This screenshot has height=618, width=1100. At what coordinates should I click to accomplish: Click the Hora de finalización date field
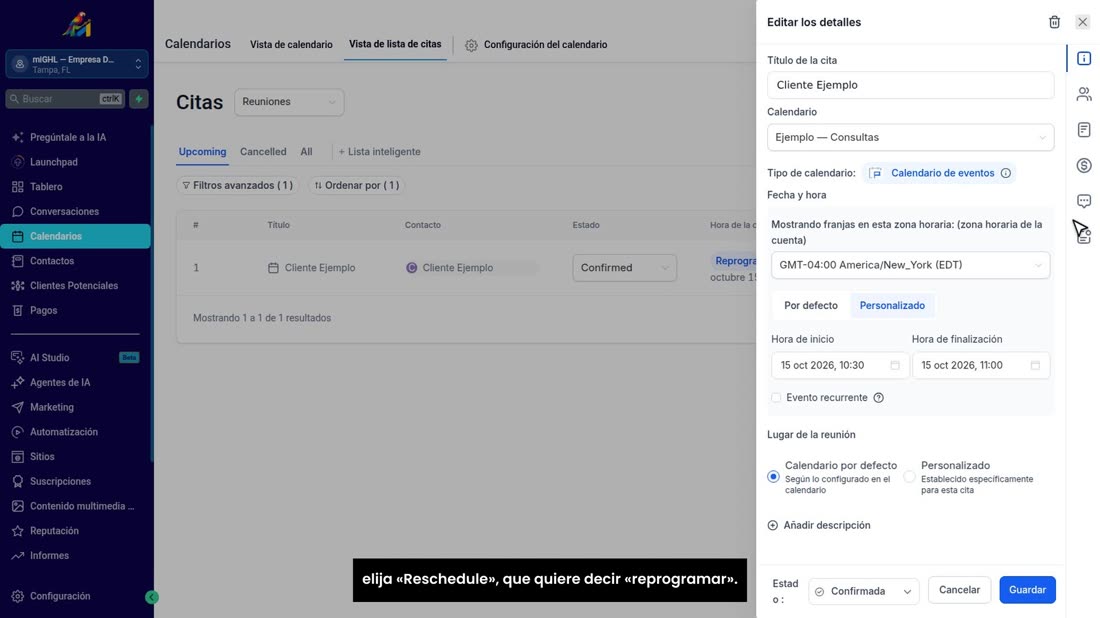[x=981, y=365]
